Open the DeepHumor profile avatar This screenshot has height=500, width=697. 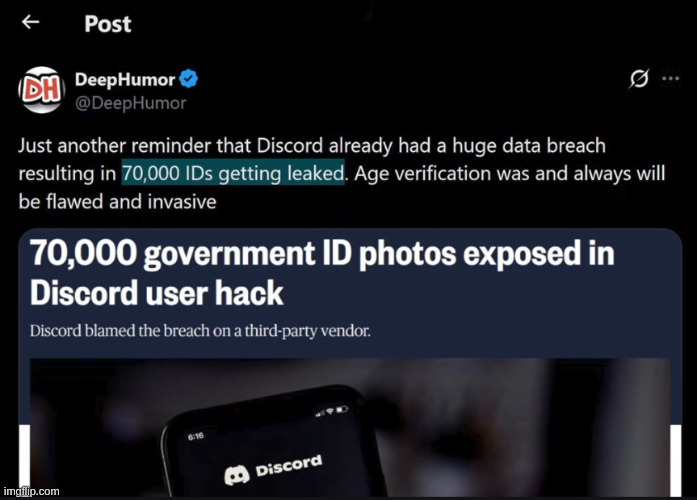[x=40, y=89]
